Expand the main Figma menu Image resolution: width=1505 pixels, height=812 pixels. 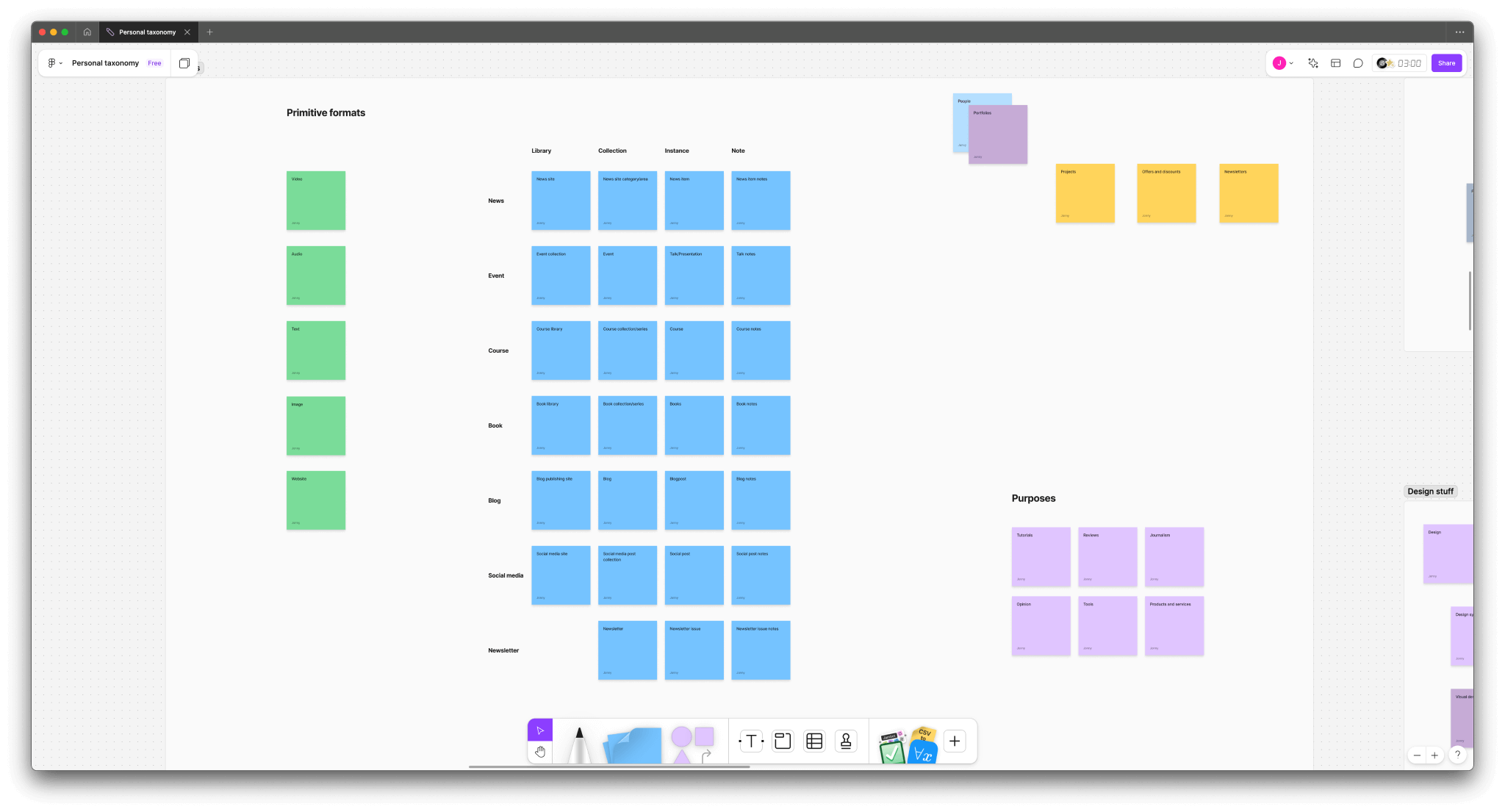[x=54, y=63]
